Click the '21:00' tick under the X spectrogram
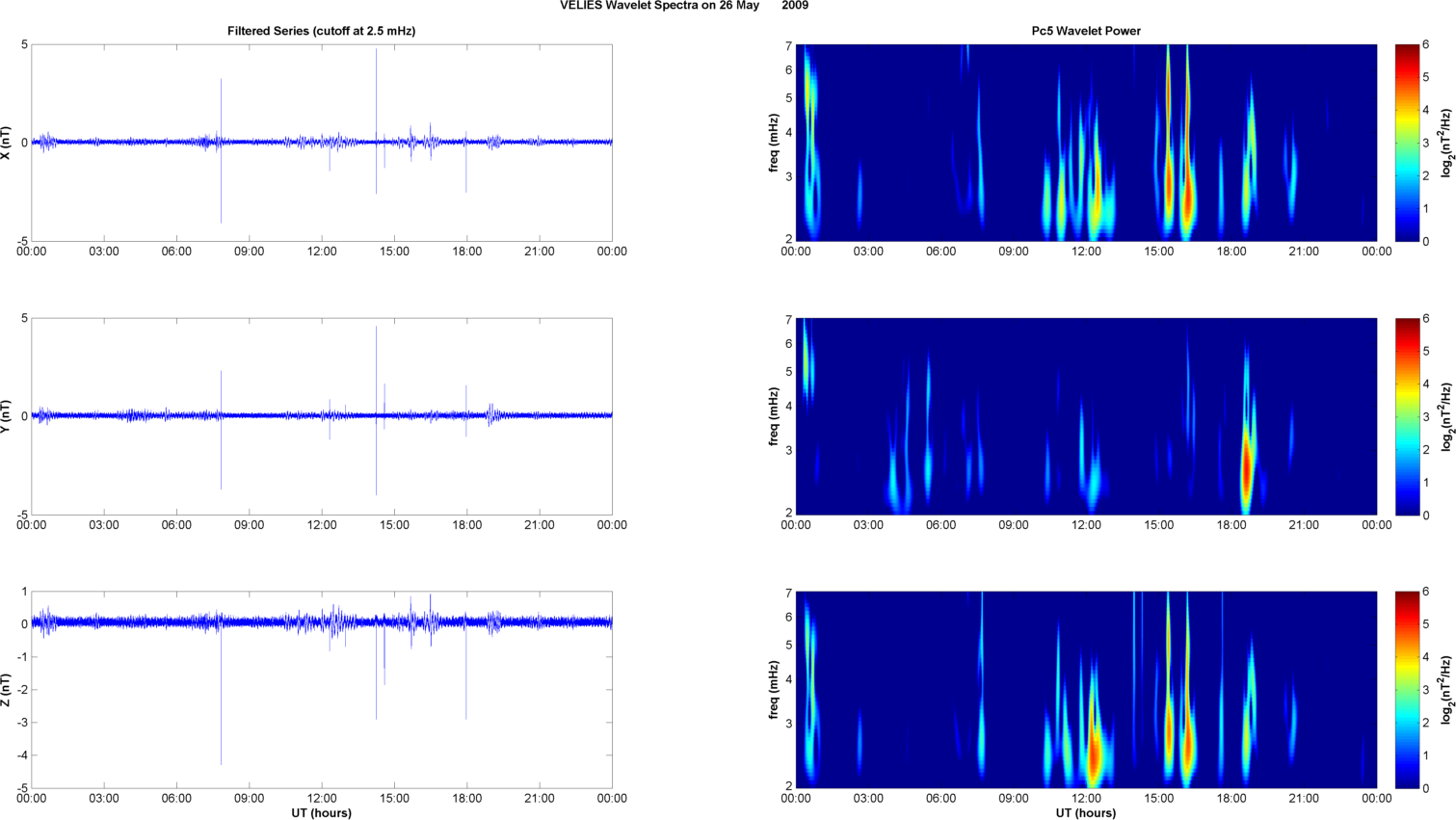The width and height of the screenshot is (1456, 820). (x=1305, y=251)
